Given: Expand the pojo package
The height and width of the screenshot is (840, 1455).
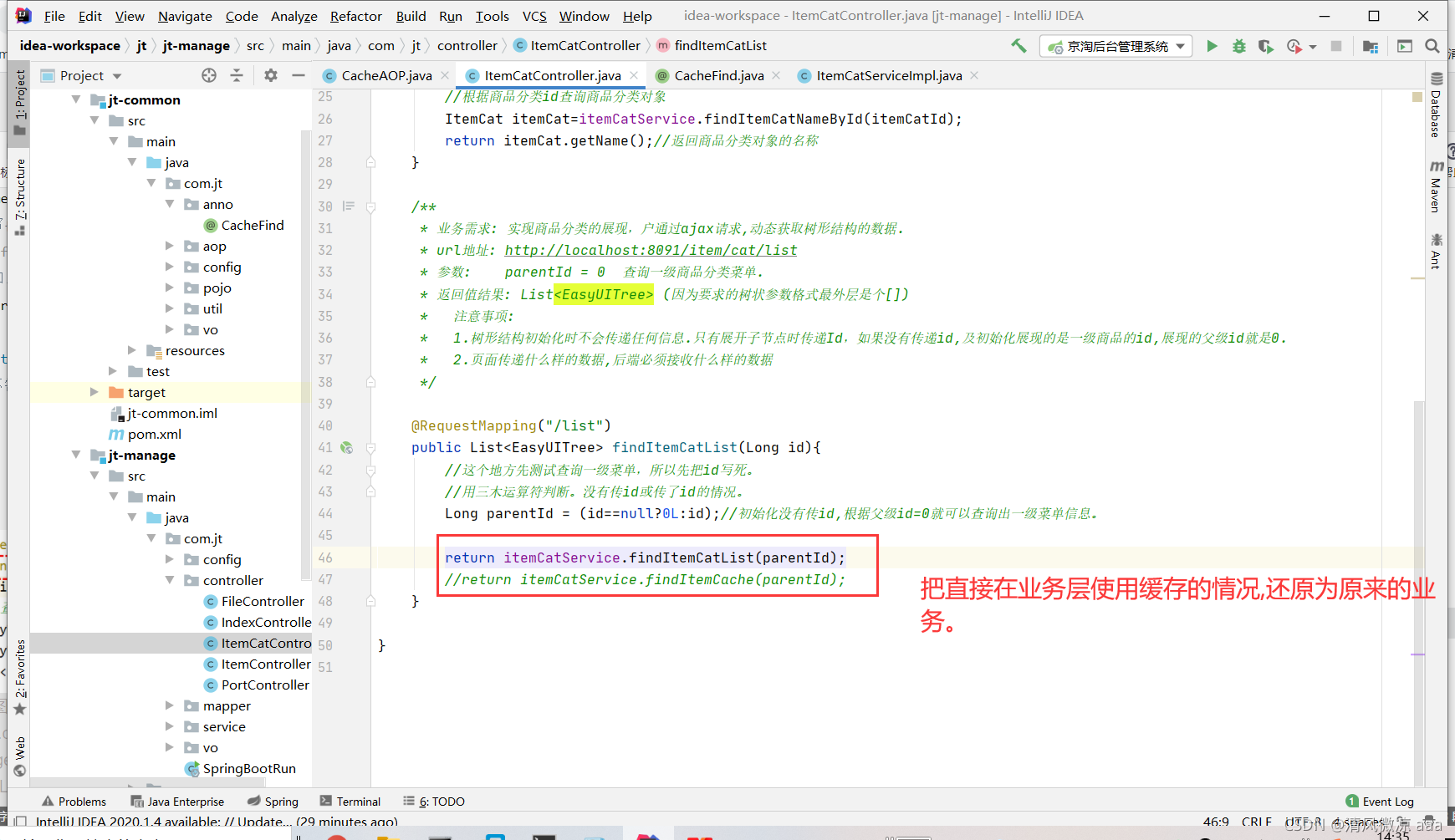Looking at the screenshot, I should tap(170, 288).
